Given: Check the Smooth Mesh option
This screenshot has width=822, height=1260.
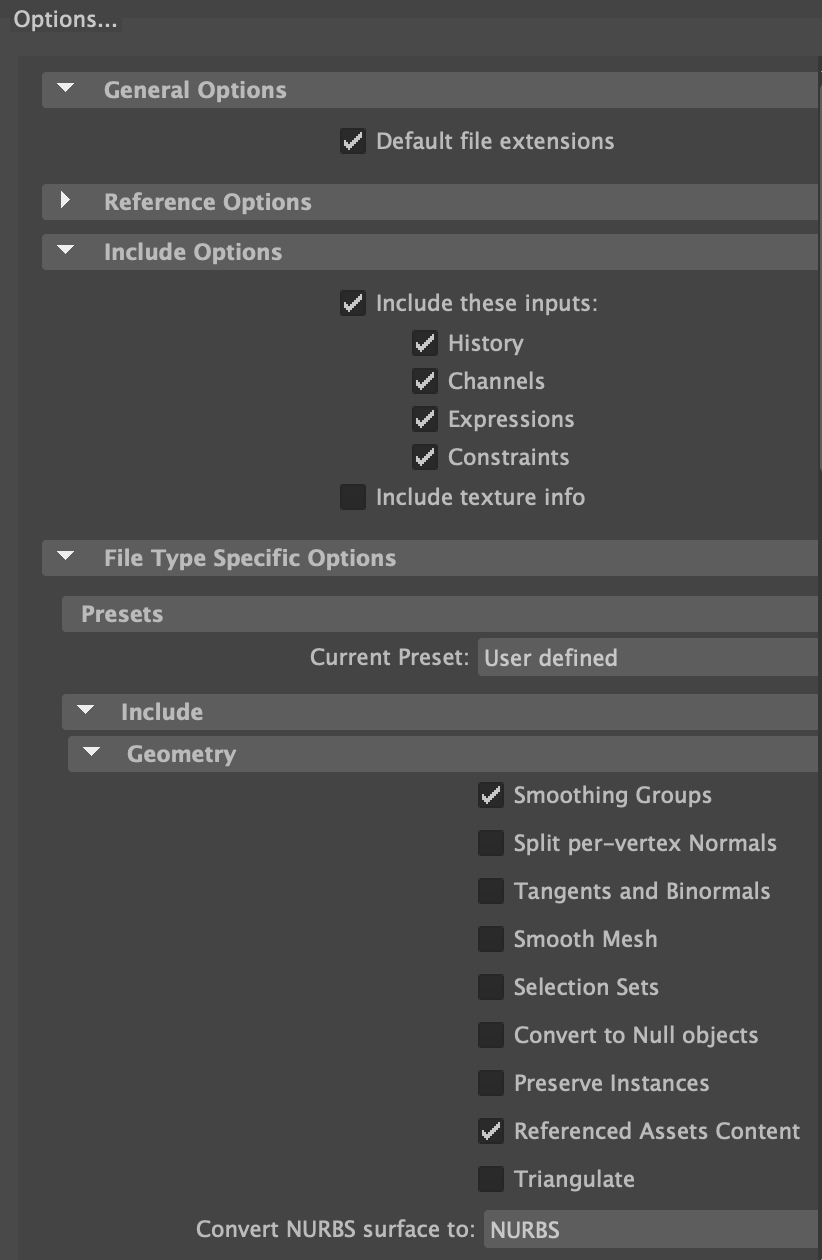Looking at the screenshot, I should (491, 939).
